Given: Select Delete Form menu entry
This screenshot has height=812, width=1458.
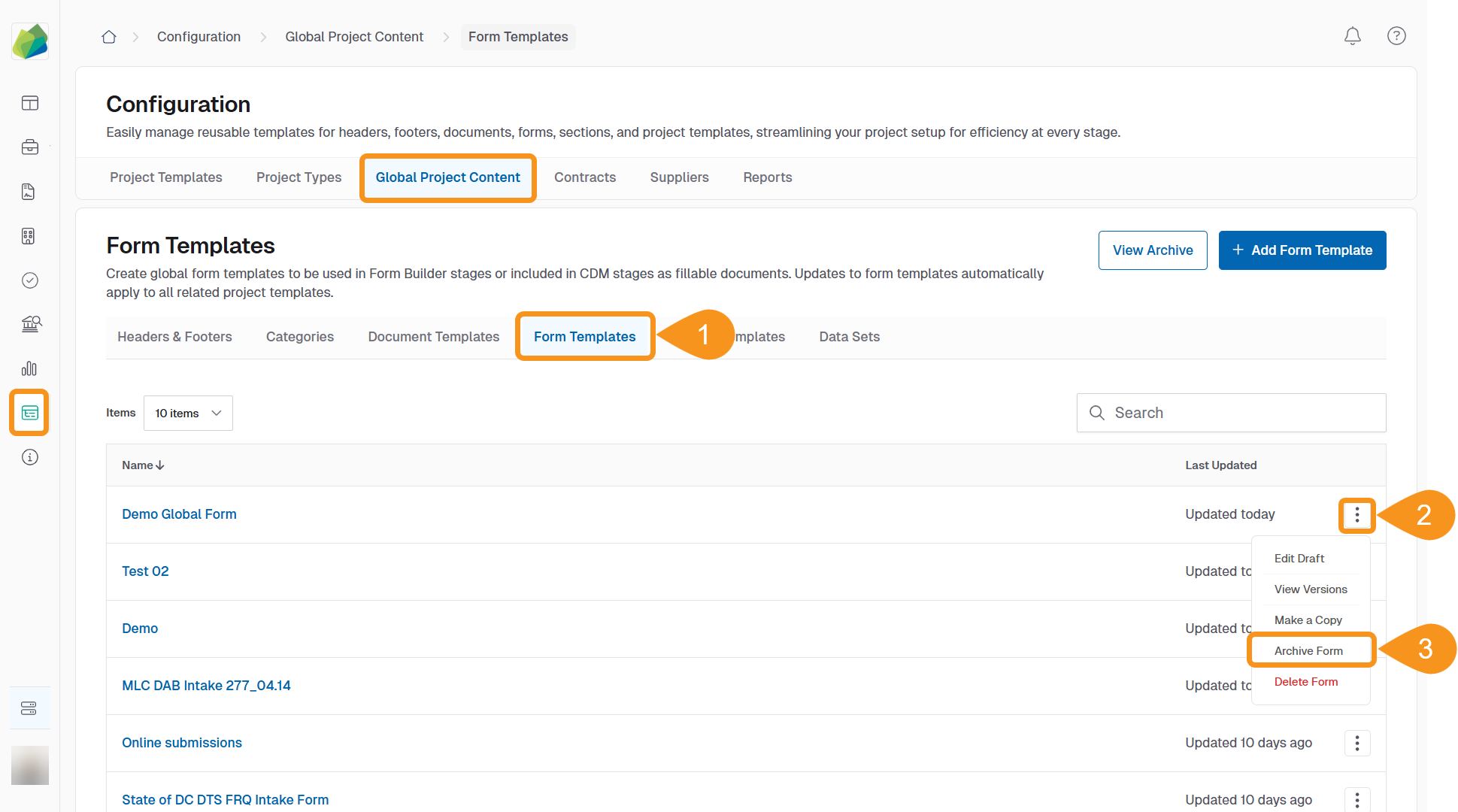Looking at the screenshot, I should (1305, 682).
